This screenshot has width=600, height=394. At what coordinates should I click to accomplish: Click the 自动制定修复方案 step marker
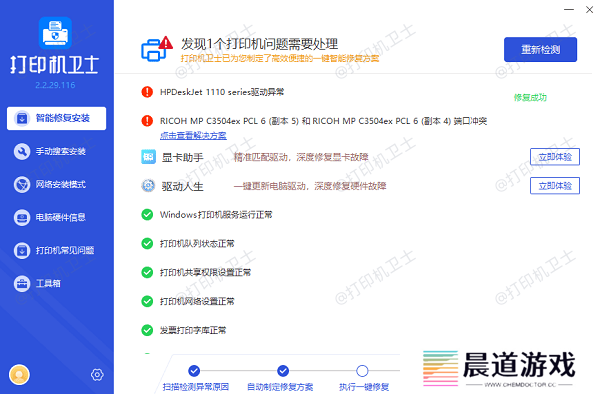click(x=283, y=371)
